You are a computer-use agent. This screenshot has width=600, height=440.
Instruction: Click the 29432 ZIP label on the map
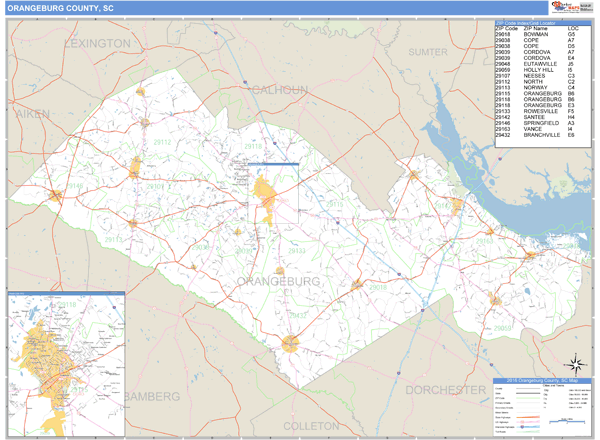tap(298, 316)
